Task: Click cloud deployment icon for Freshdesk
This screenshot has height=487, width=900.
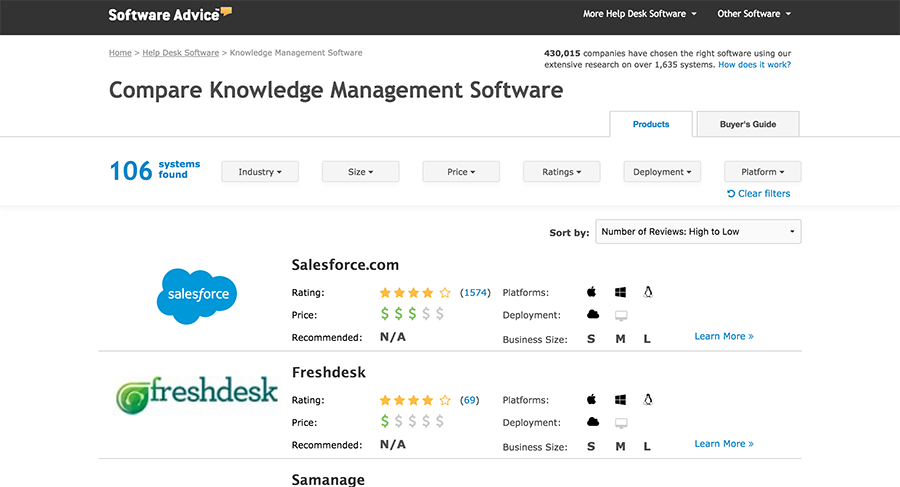Action: click(593, 422)
